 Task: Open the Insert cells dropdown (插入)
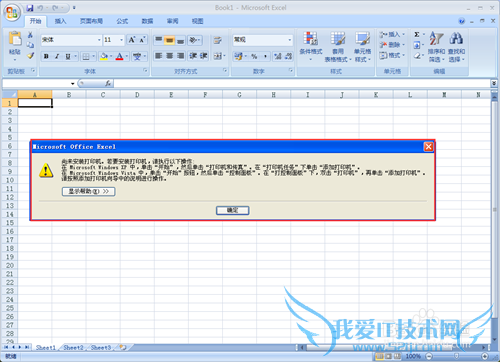(x=392, y=34)
